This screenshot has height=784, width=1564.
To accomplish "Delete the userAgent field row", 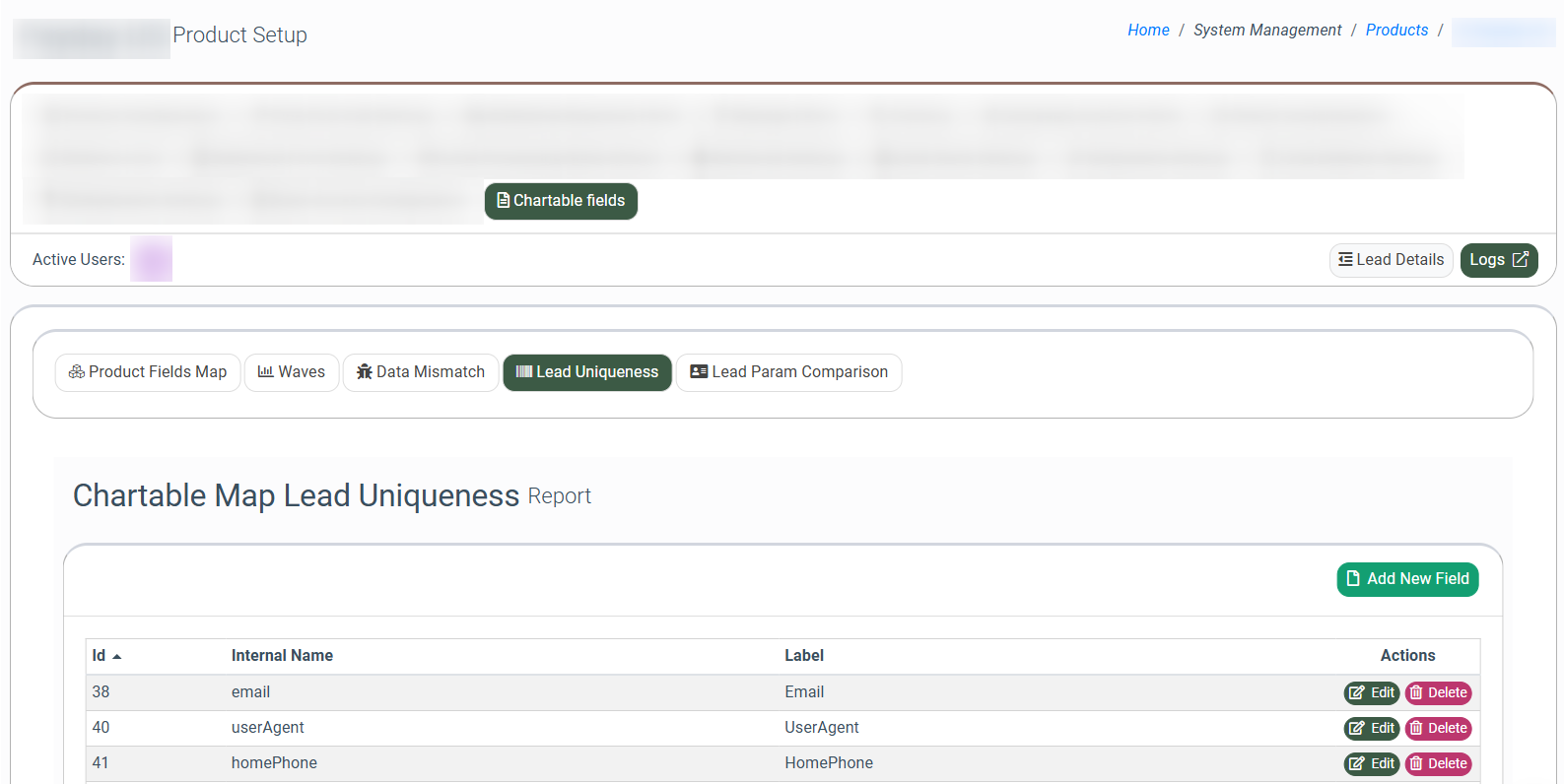I will tap(1438, 729).
